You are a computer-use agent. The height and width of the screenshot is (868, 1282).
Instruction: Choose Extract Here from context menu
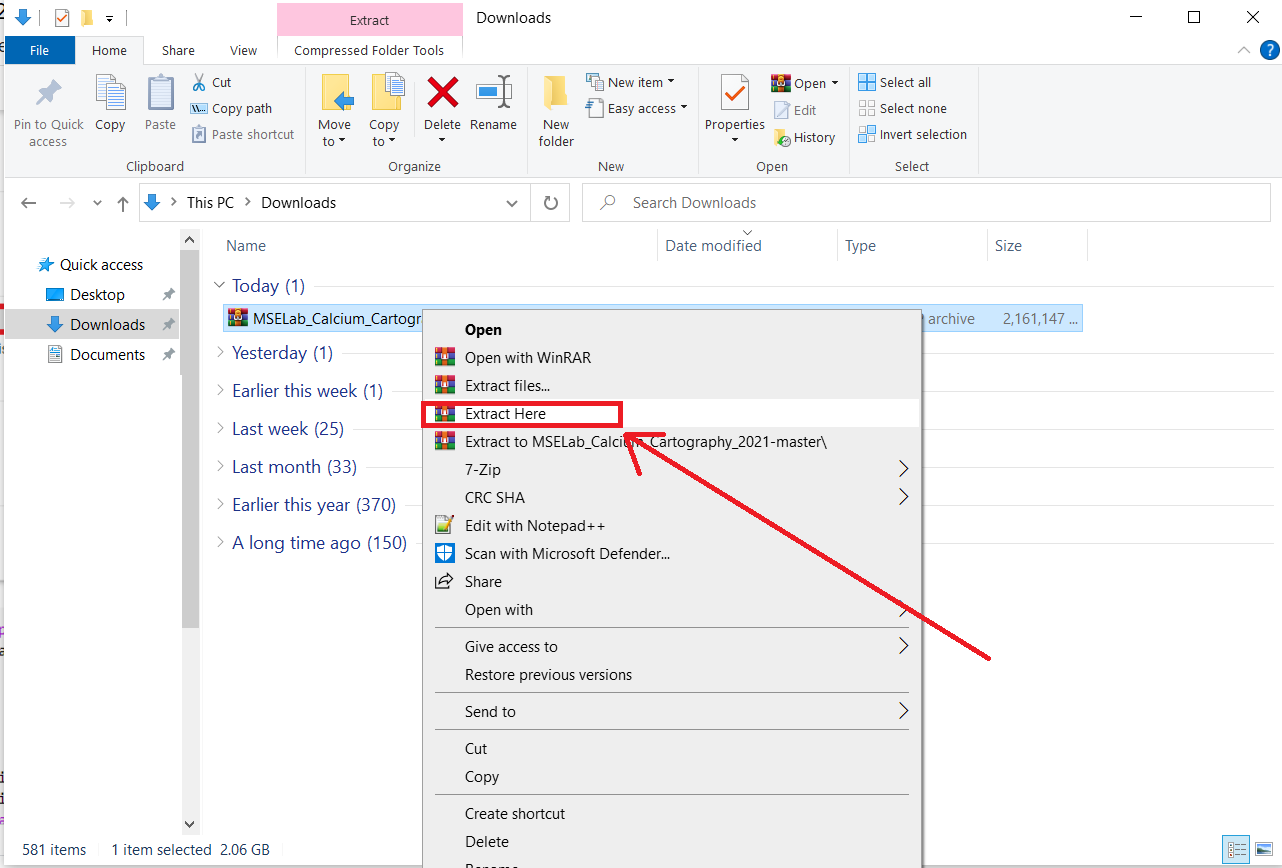[505, 414]
